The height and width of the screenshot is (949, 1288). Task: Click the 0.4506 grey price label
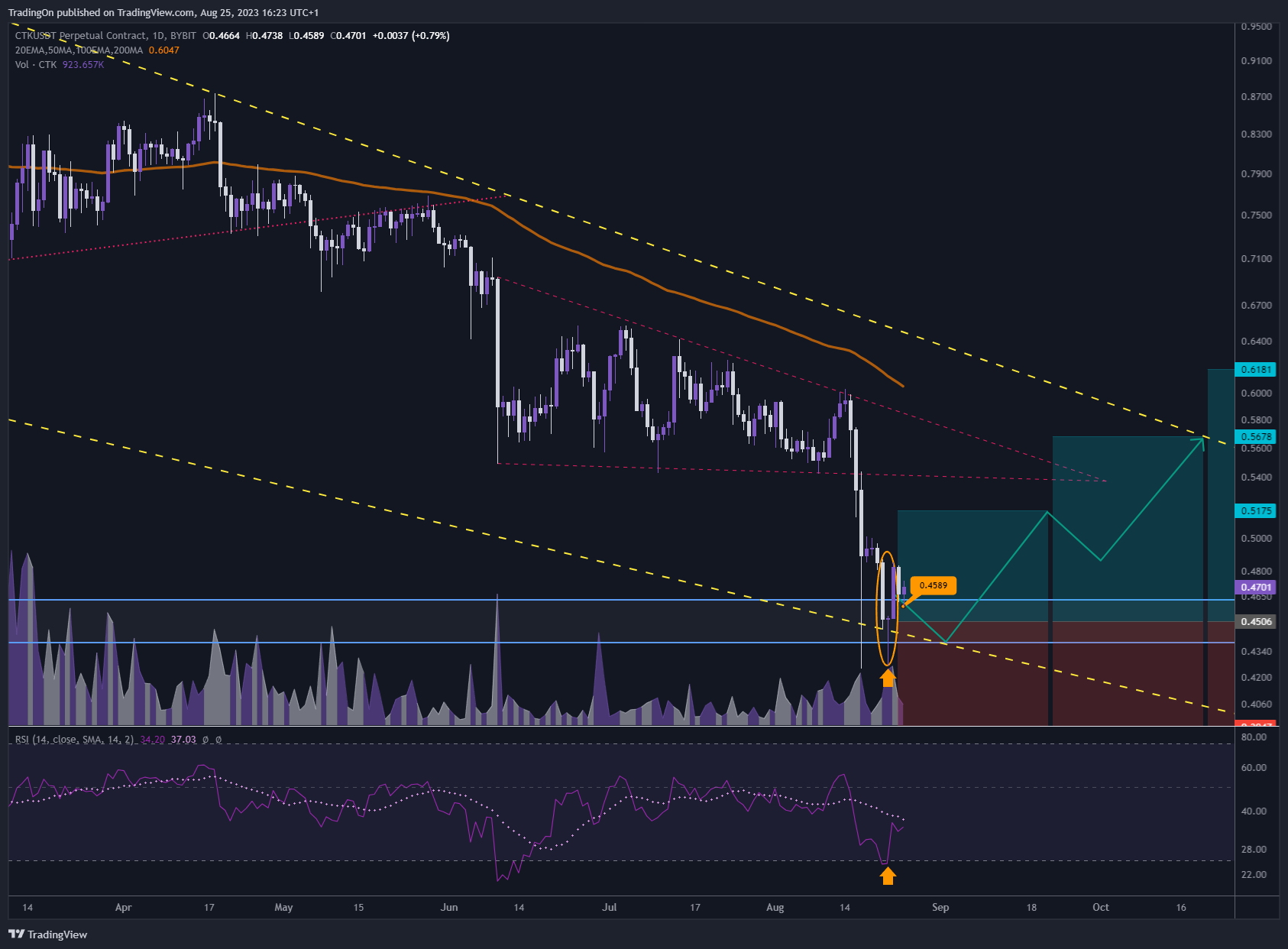tap(1256, 621)
